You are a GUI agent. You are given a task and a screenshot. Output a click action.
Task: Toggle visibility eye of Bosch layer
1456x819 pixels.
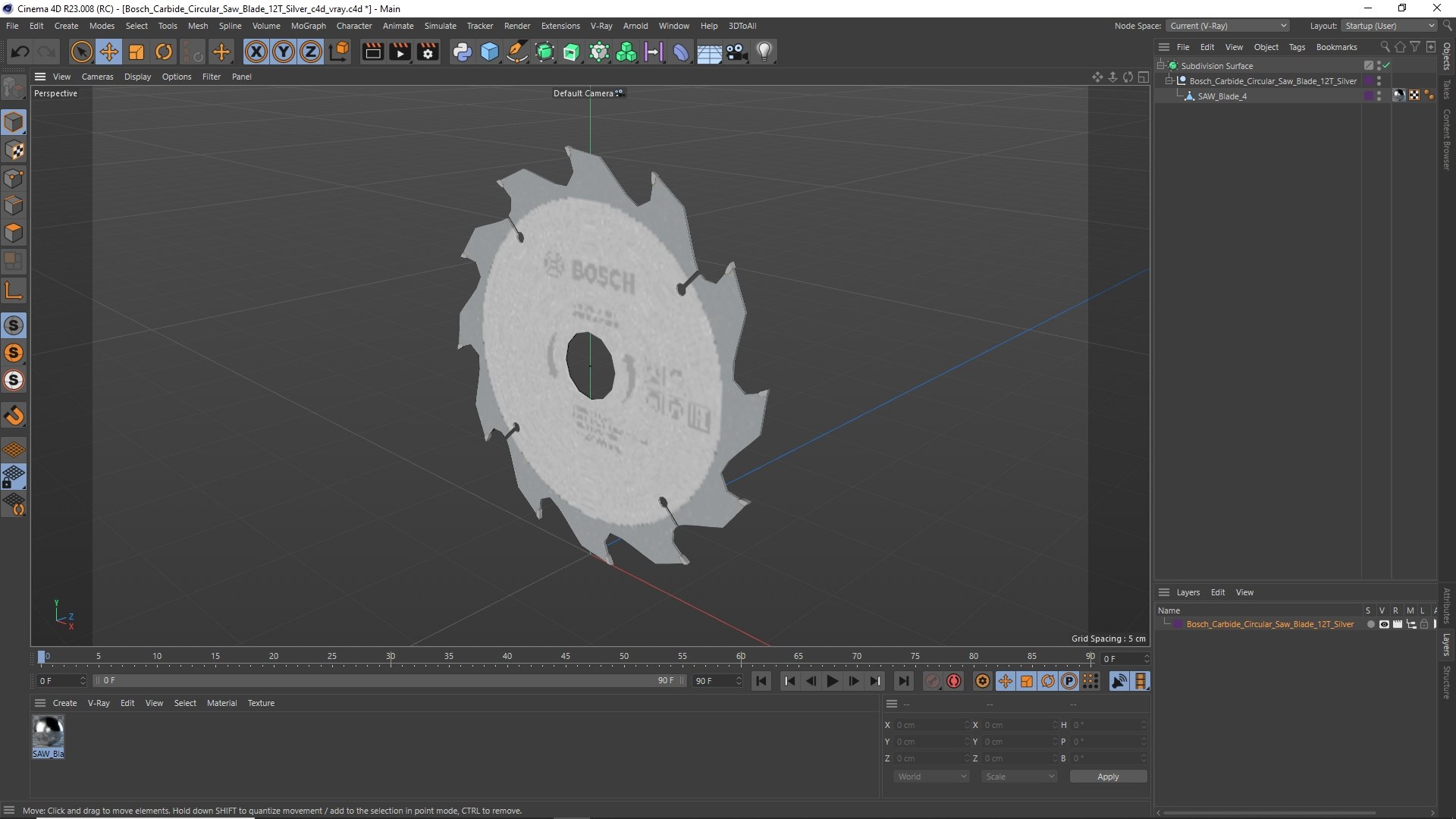(1384, 624)
